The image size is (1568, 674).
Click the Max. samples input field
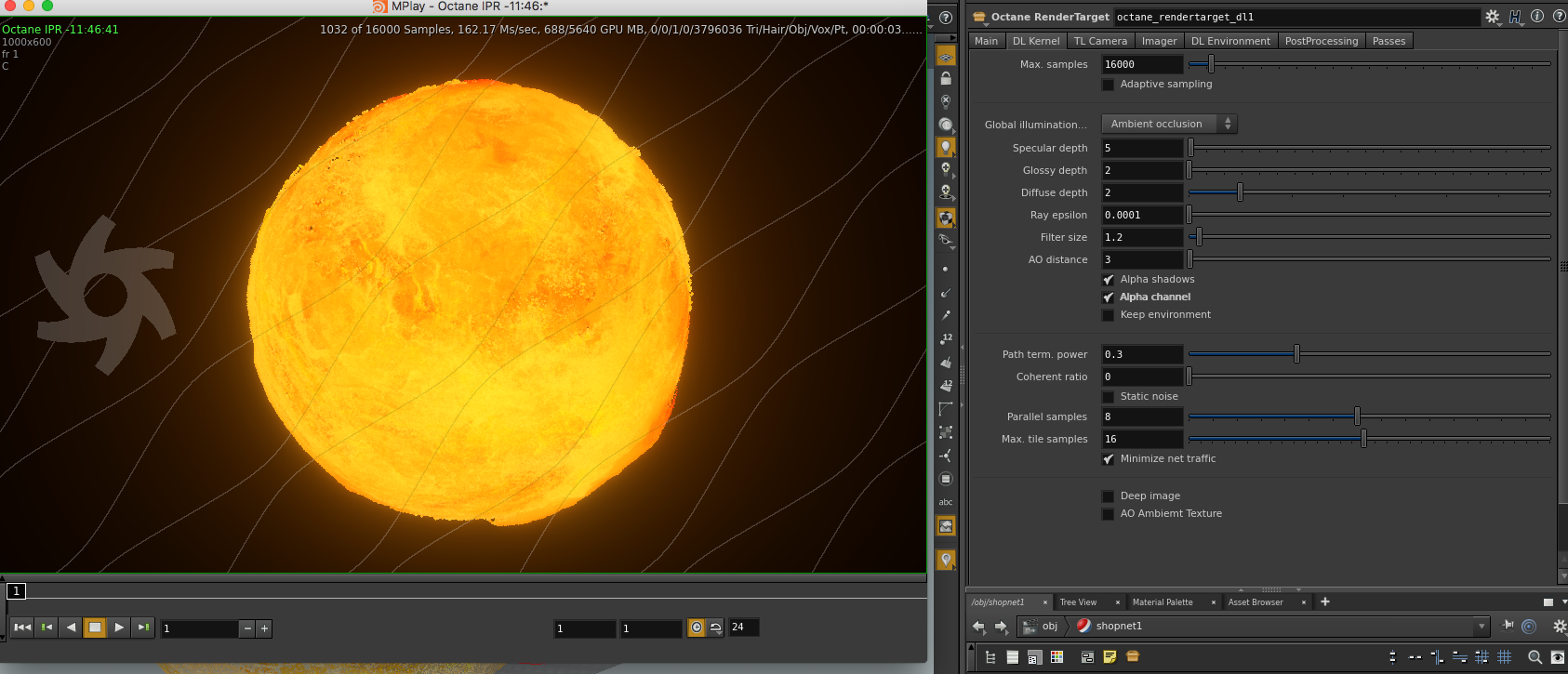[x=1141, y=64]
